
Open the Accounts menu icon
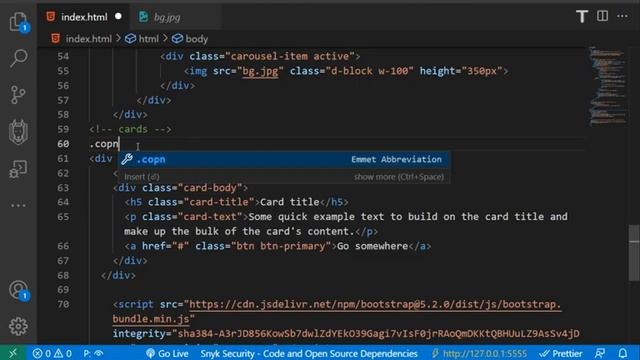[18, 290]
